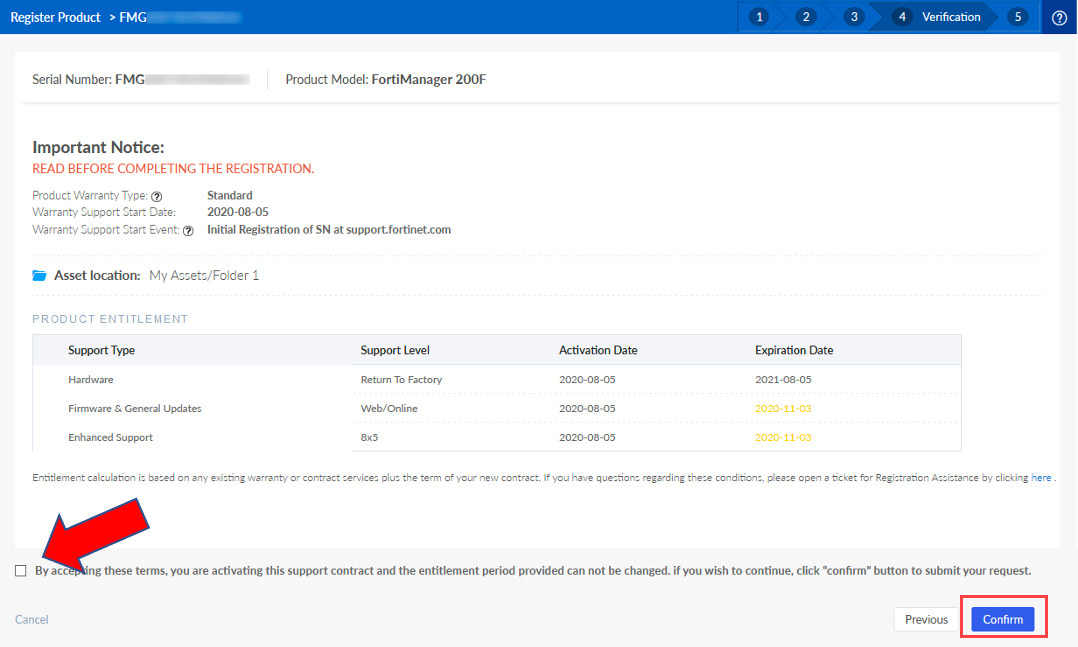This screenshot has height=647, width=1078.
Task: Click the Confirm button
Action: click(1003, 619)
